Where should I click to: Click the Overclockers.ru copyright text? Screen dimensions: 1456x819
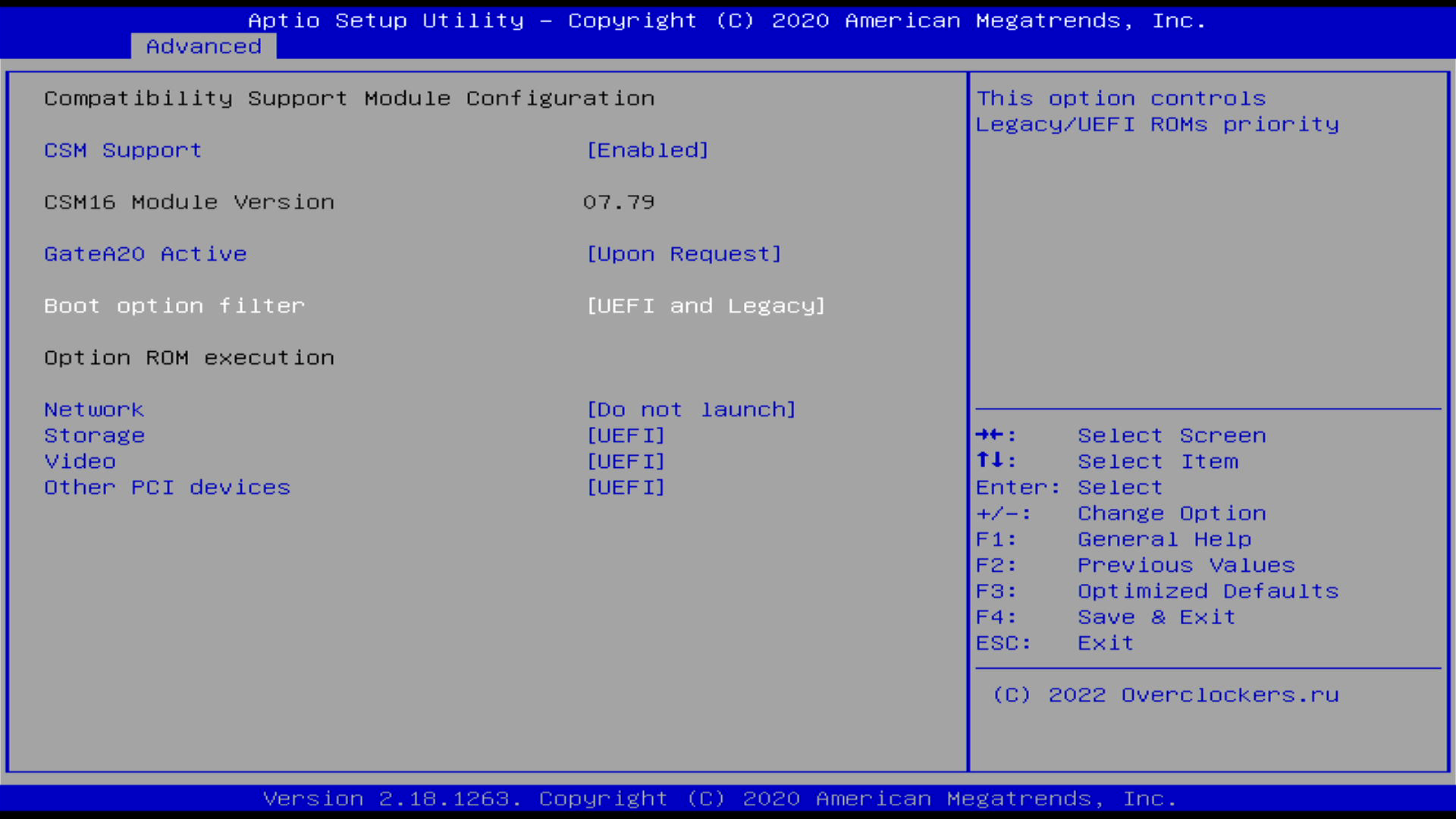pos(1166,695)
